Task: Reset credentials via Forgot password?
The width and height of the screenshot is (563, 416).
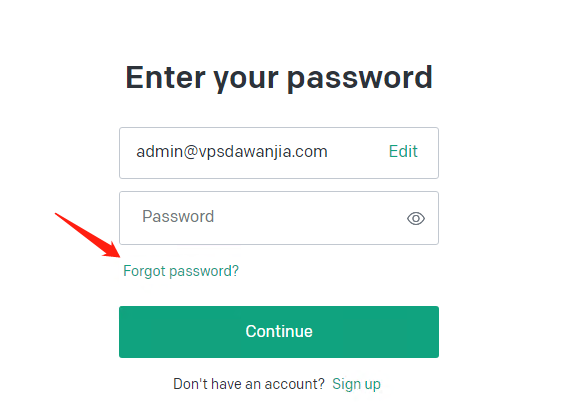Action: click(181, 271)
